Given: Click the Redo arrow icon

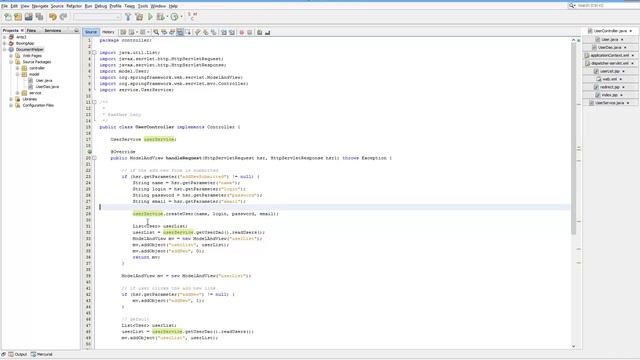Looking at the screenshot, I should pyautogui.click(x=63, y=17).
